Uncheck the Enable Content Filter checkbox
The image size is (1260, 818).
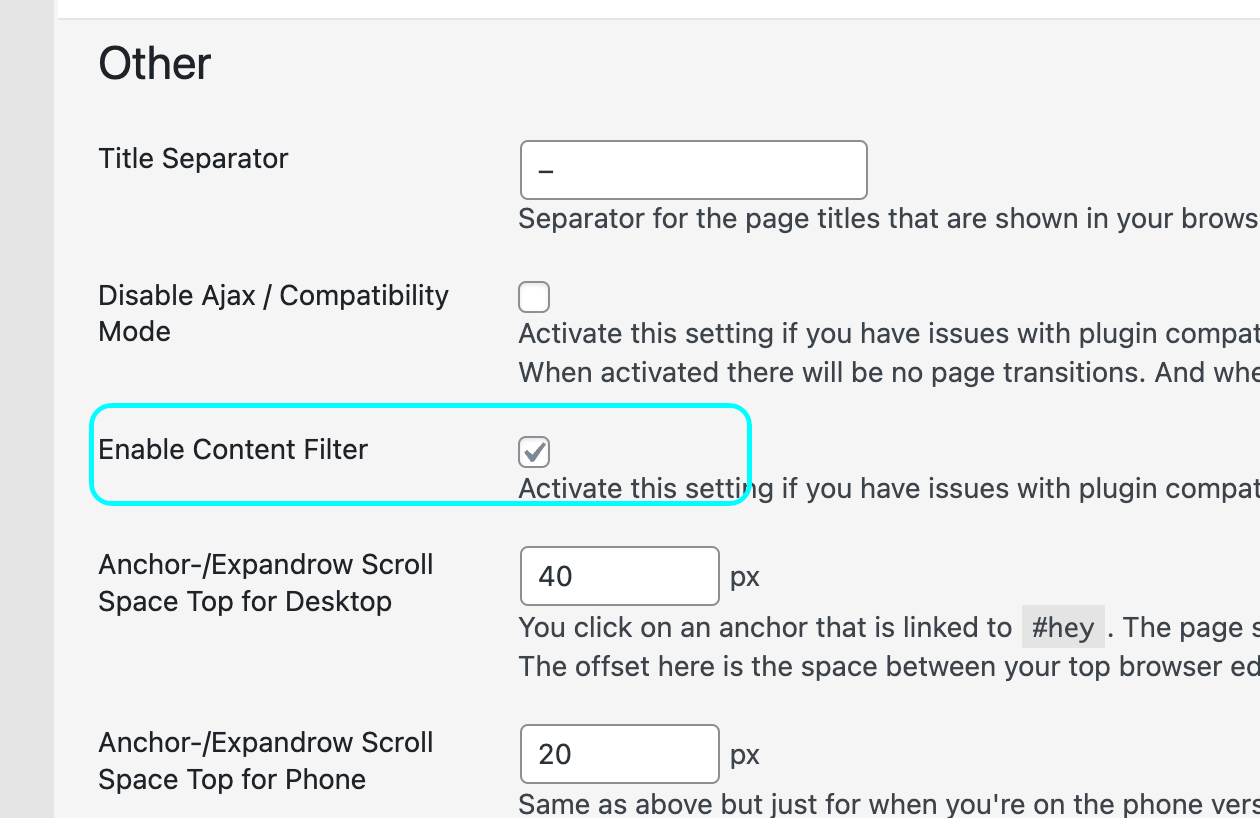[x=534, y=452]
